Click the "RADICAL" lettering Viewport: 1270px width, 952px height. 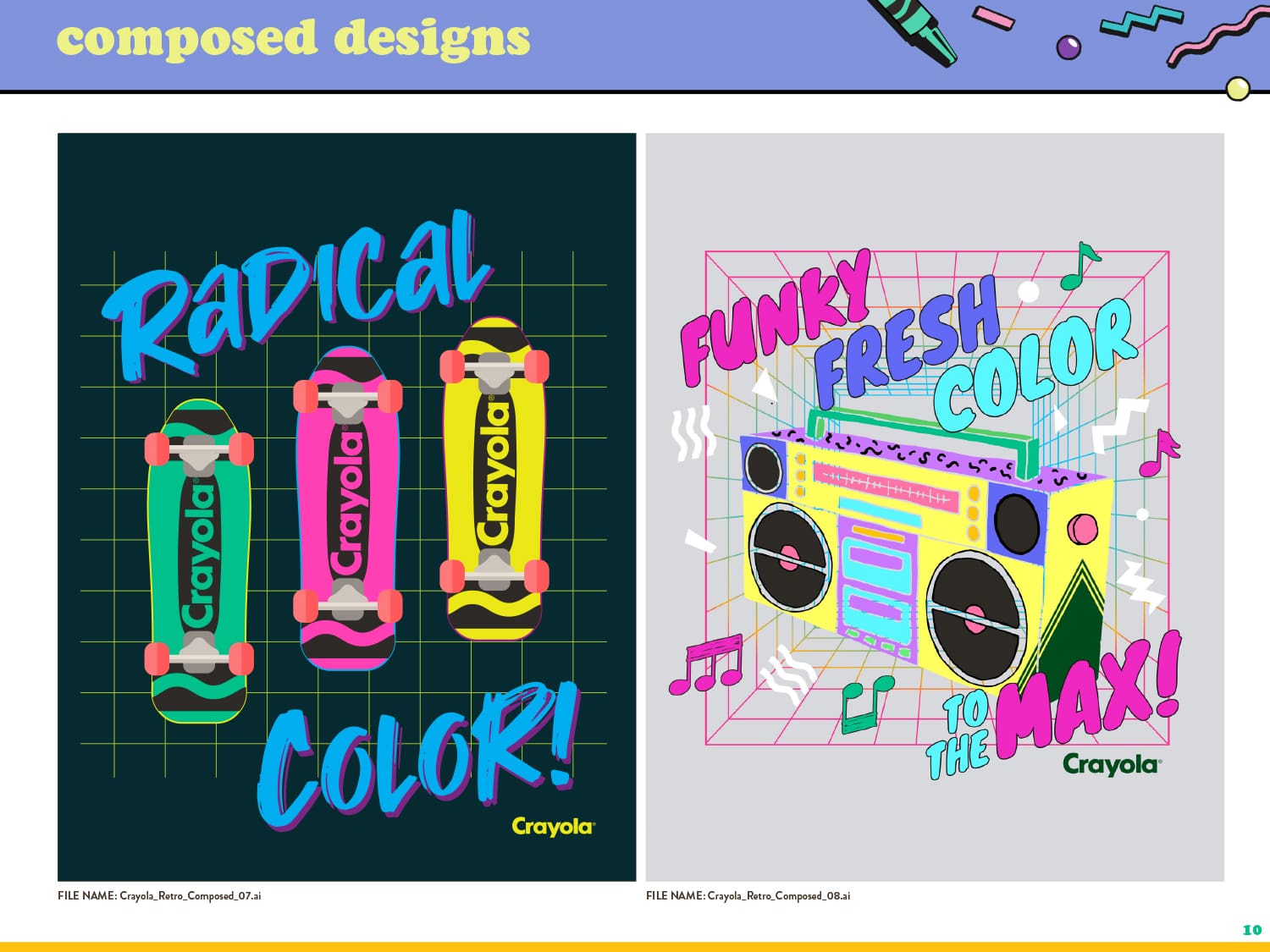click(x=296, y=296)
